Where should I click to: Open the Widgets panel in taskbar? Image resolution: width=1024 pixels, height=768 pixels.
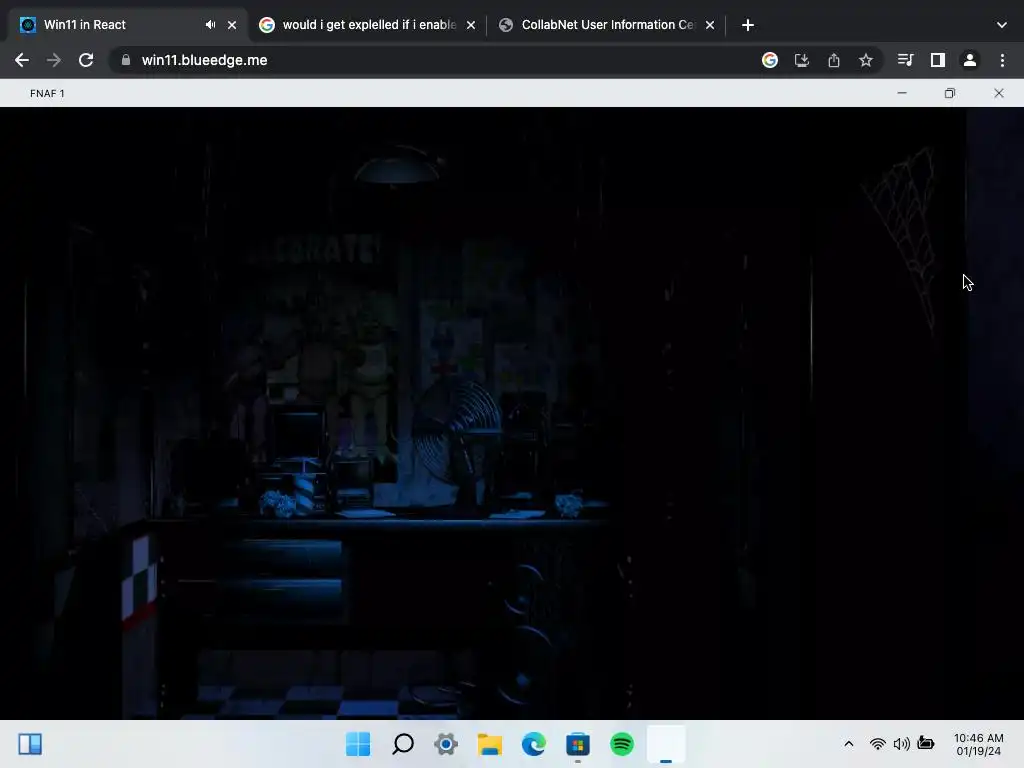click(30, 744)
